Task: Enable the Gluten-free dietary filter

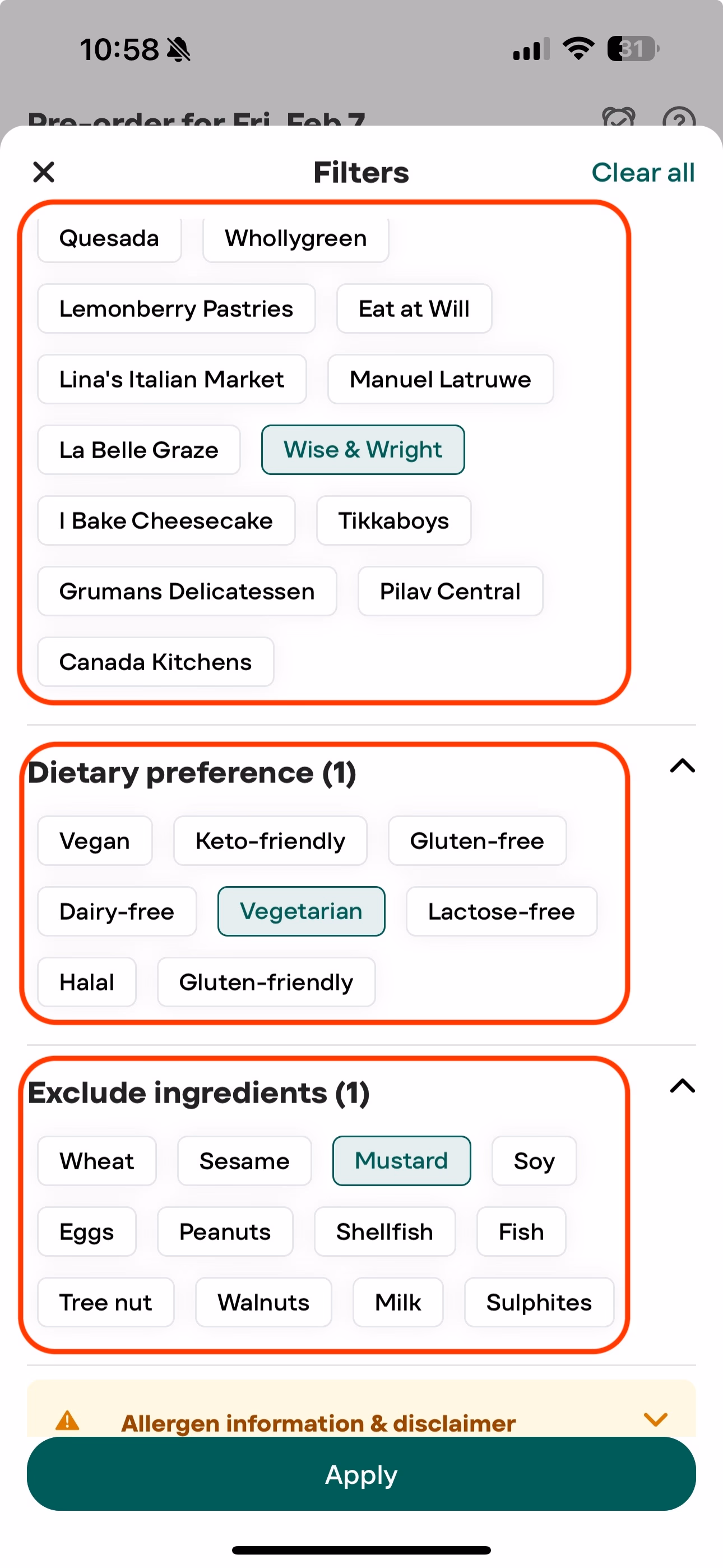Action: [477, 841]
